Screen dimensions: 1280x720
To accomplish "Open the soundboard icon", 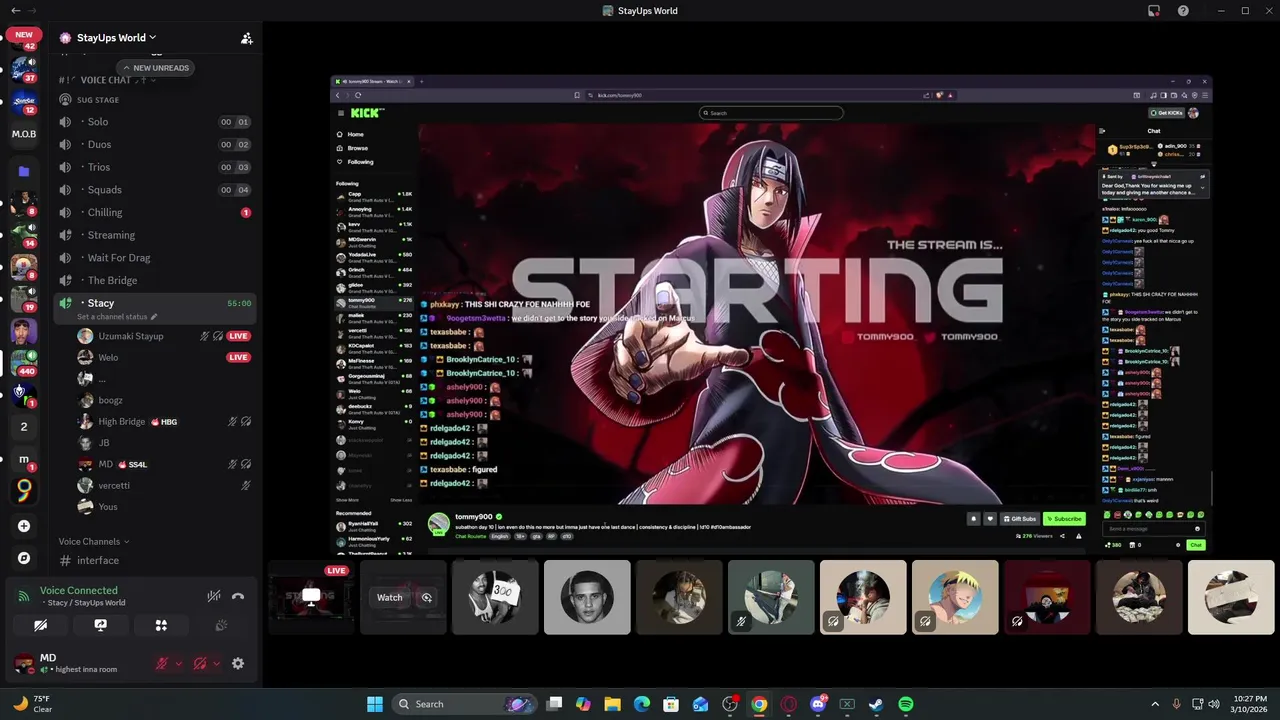I will click(x=222, y=625).
